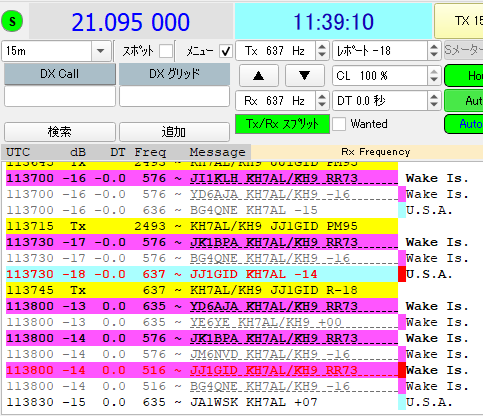Select row JA1WSK KH7AL +07
This screenshot has width=483, height=416.
click(x=202, y=402)
